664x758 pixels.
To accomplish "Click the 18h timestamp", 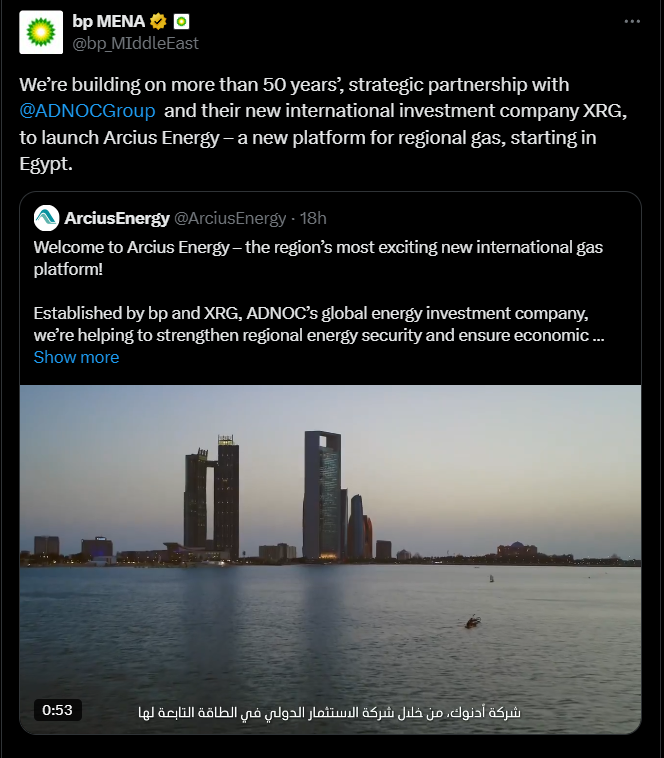I will (x=313, y=218).
